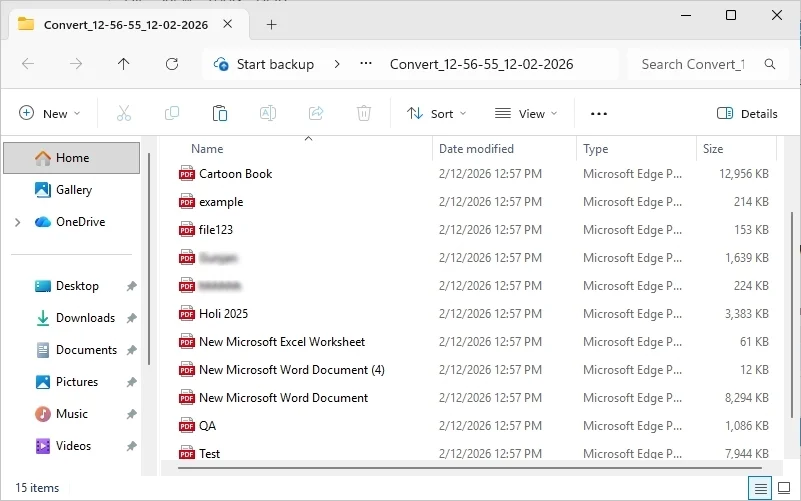Click the Copy icon in toolbar
The width and height of the screenshot is (801, 501).
pyautogui.click(x=172, y=113)
